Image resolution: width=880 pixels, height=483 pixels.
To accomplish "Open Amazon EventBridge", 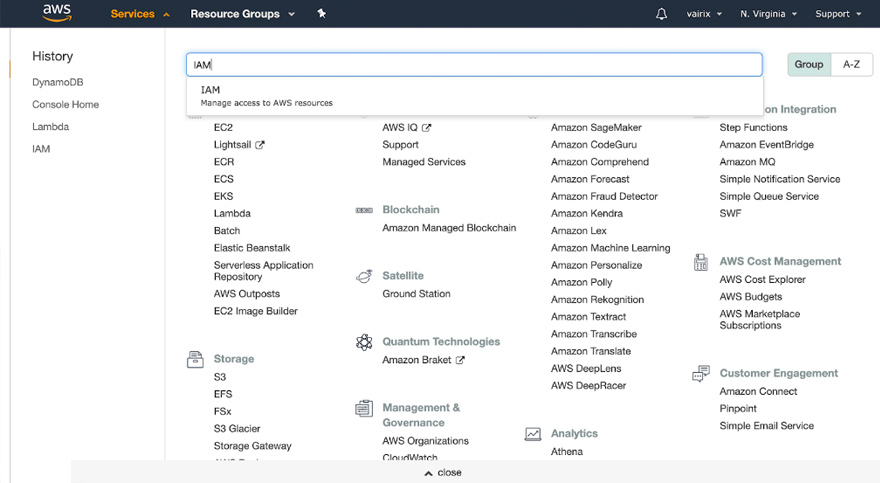I will pyautogui.click(x=767, y=145).
